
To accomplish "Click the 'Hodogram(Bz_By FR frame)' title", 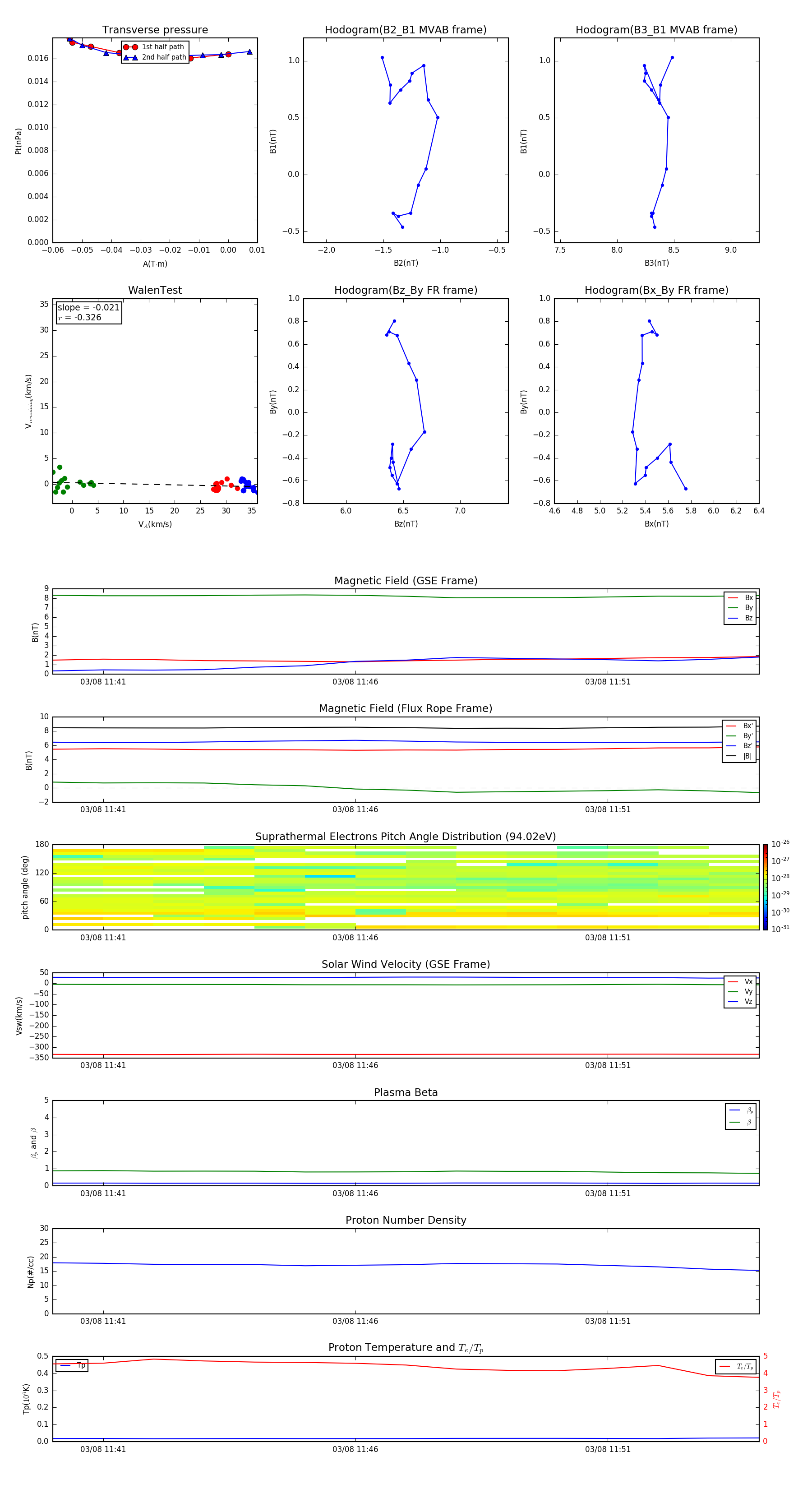I will [406, 290].
